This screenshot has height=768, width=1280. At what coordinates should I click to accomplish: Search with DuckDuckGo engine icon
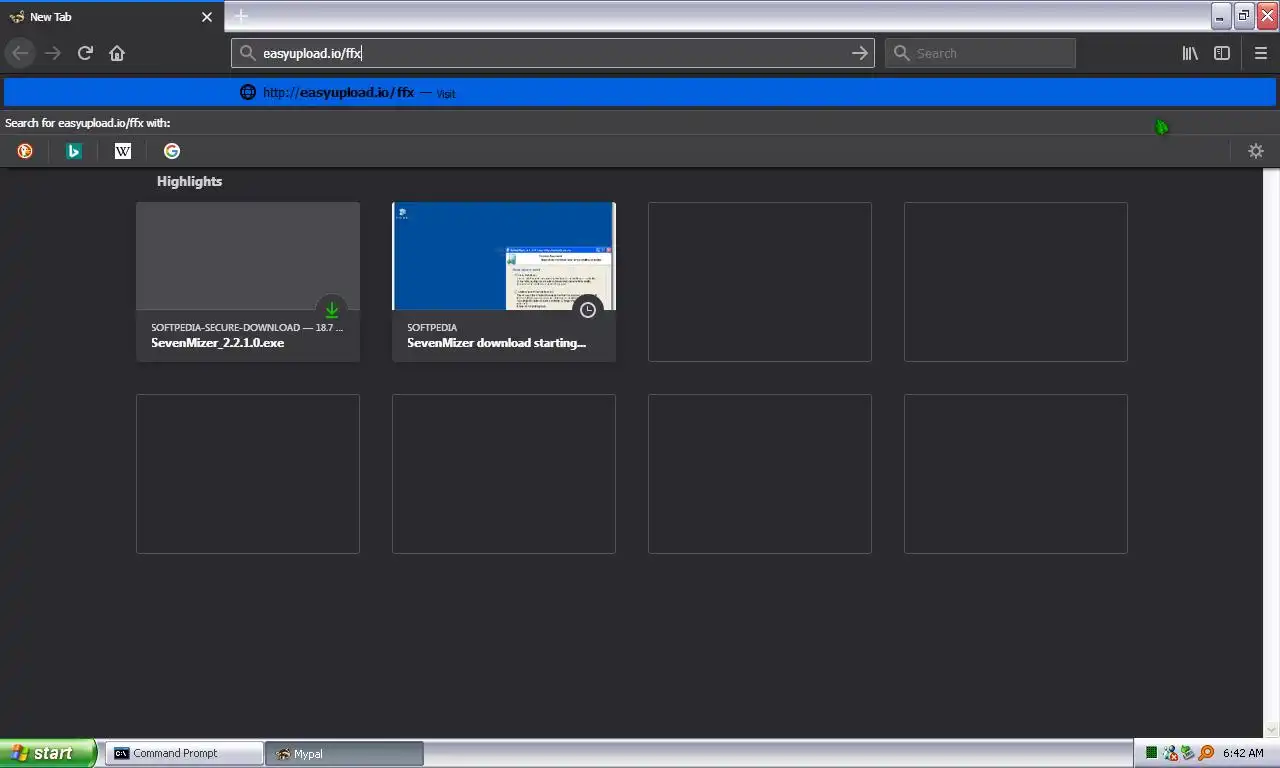[x=25, y=151]
